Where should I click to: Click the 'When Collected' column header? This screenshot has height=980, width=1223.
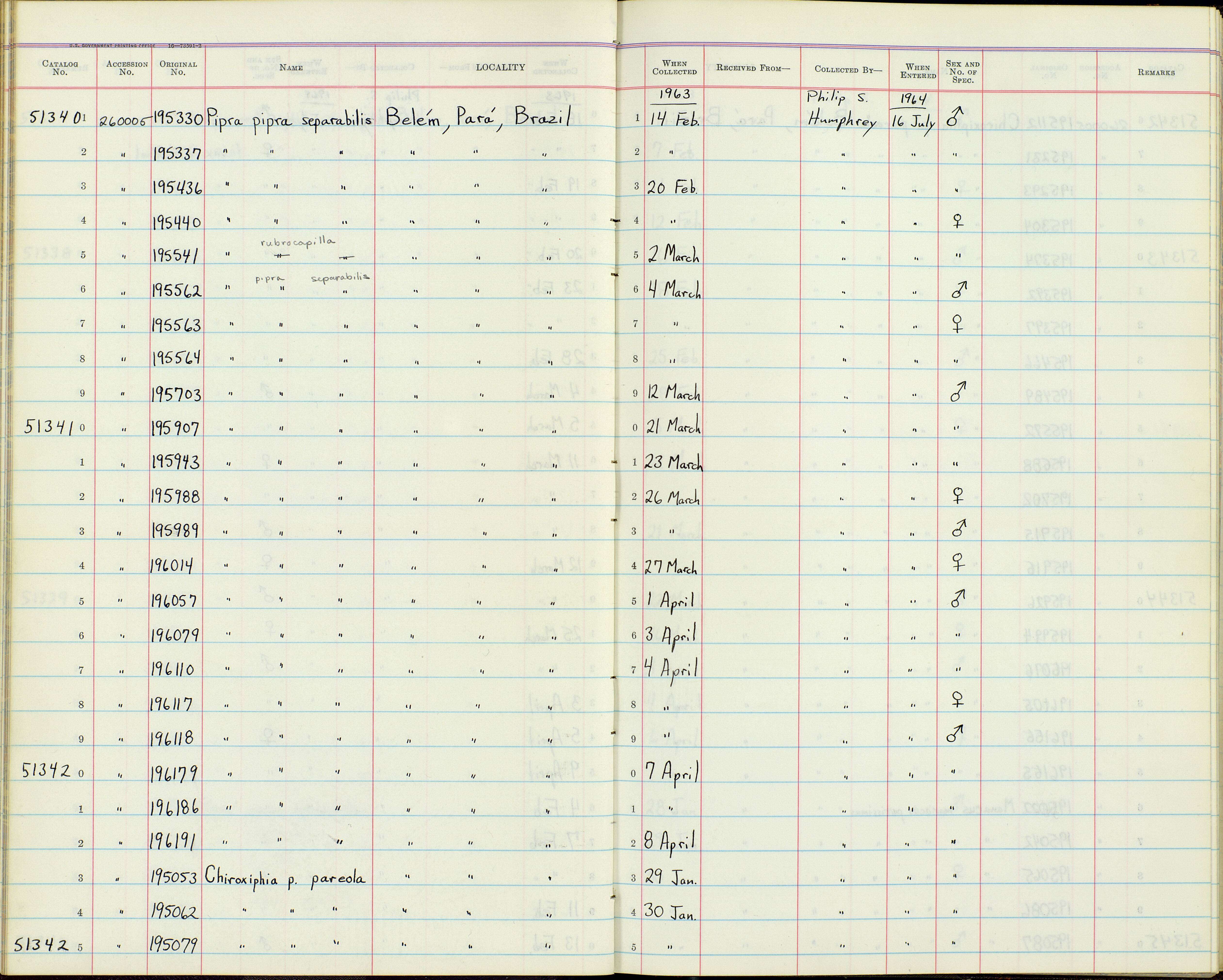coord(674,67)
